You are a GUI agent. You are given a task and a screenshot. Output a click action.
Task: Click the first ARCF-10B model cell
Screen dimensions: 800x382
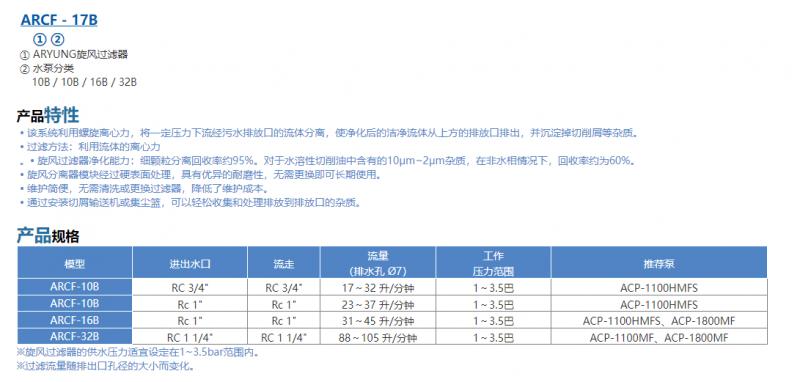click(x=75, y=287)
